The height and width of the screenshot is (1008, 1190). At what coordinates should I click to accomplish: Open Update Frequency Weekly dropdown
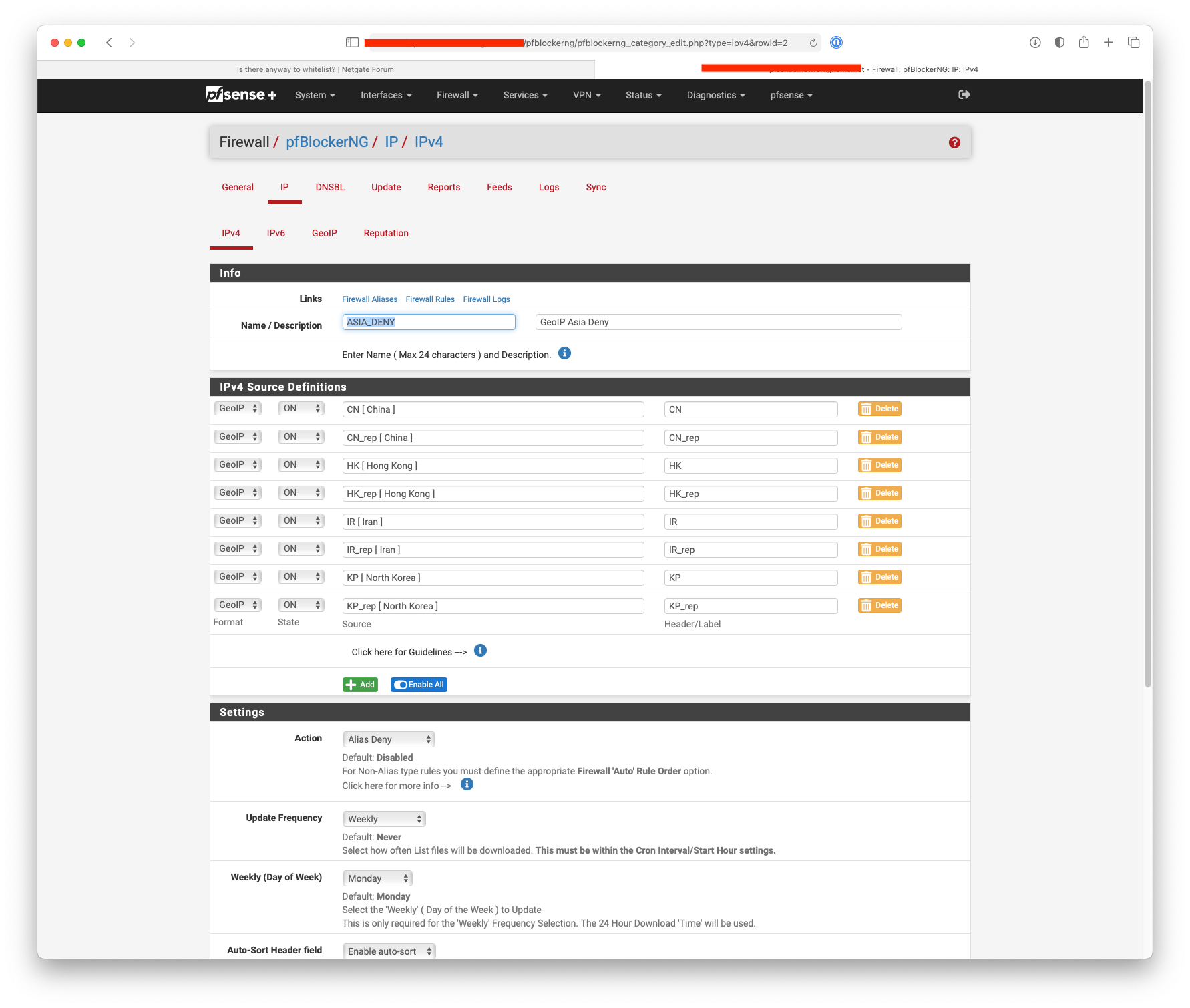pos(384,819)
